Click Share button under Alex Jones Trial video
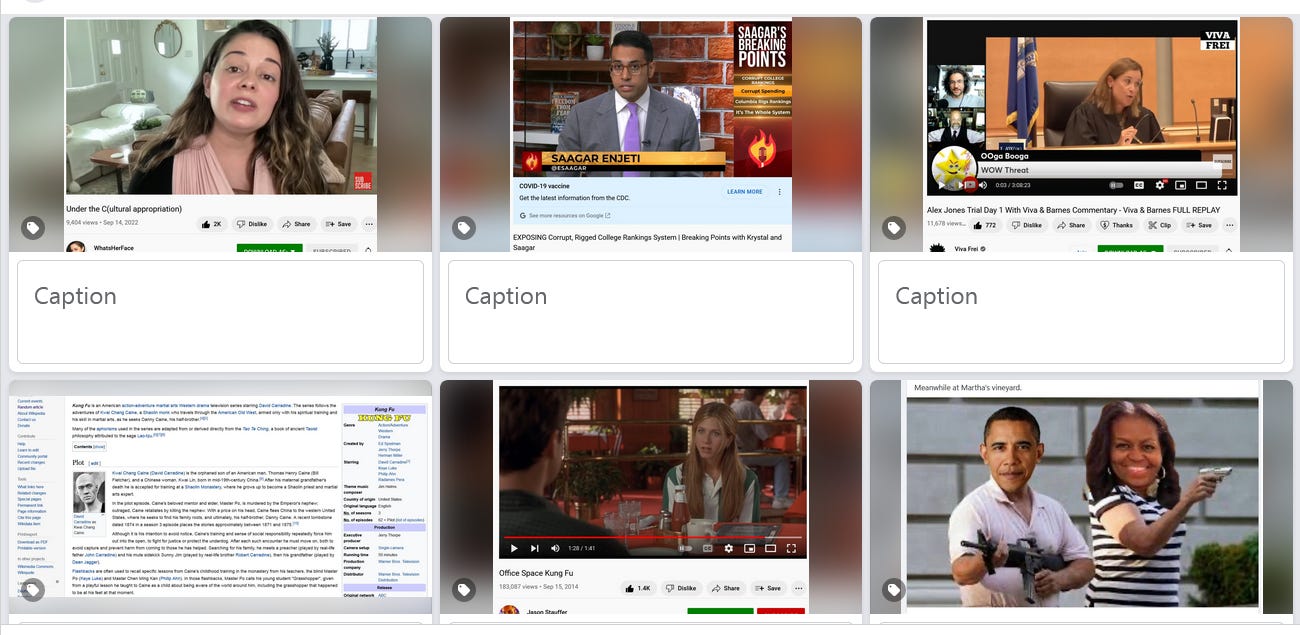1300x635 pixels. click(x=1071, y=225)
